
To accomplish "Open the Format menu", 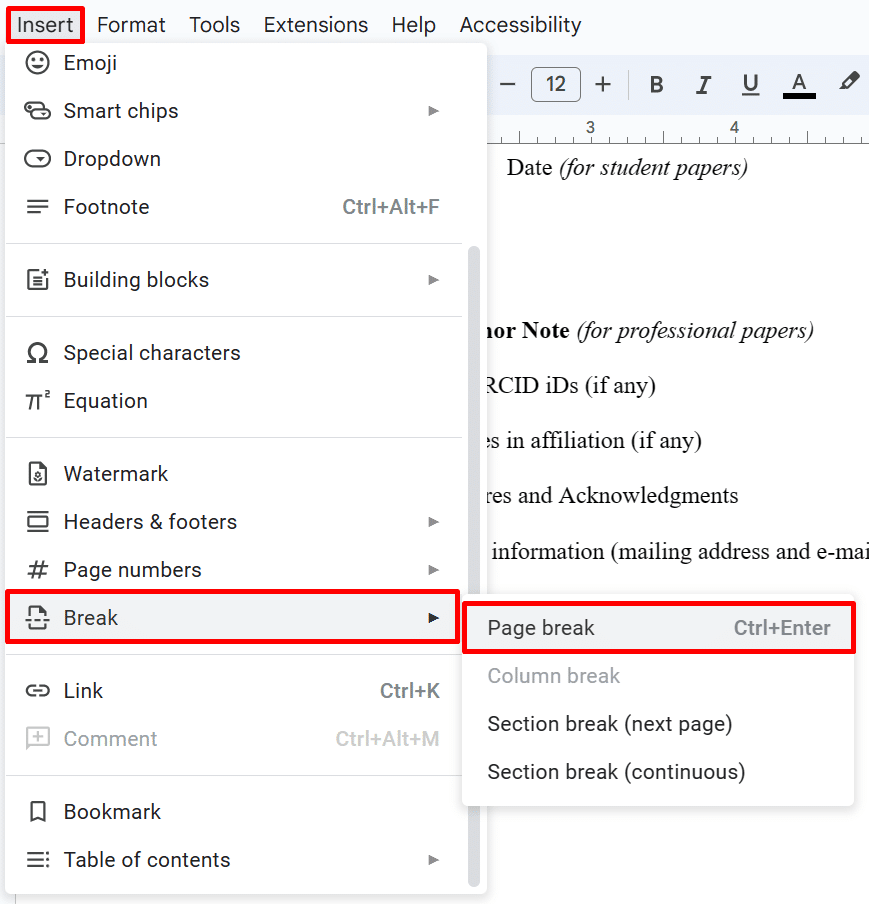I will (131, 25).
